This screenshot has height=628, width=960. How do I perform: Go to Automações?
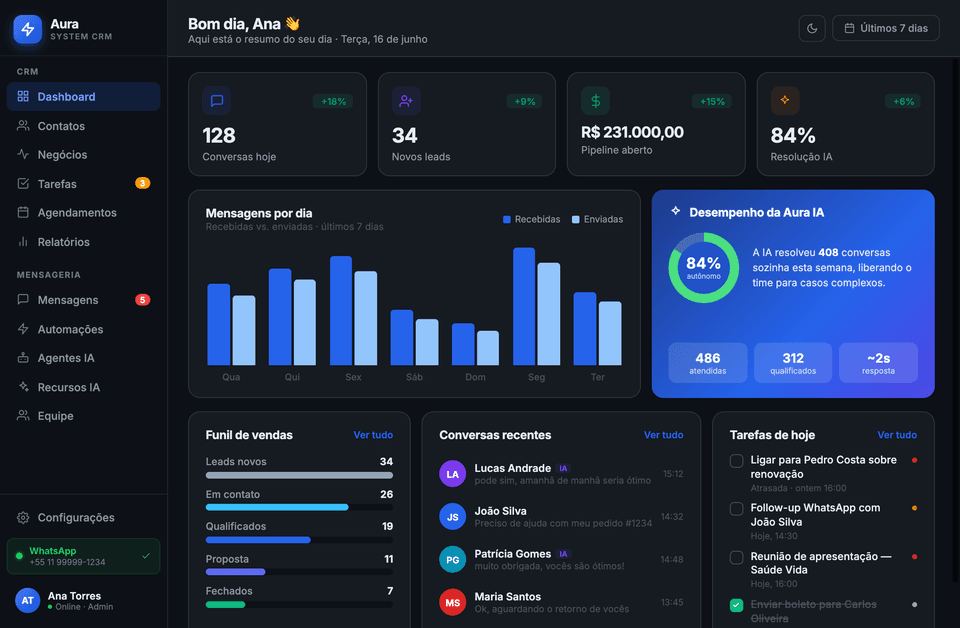pos(83,329)
